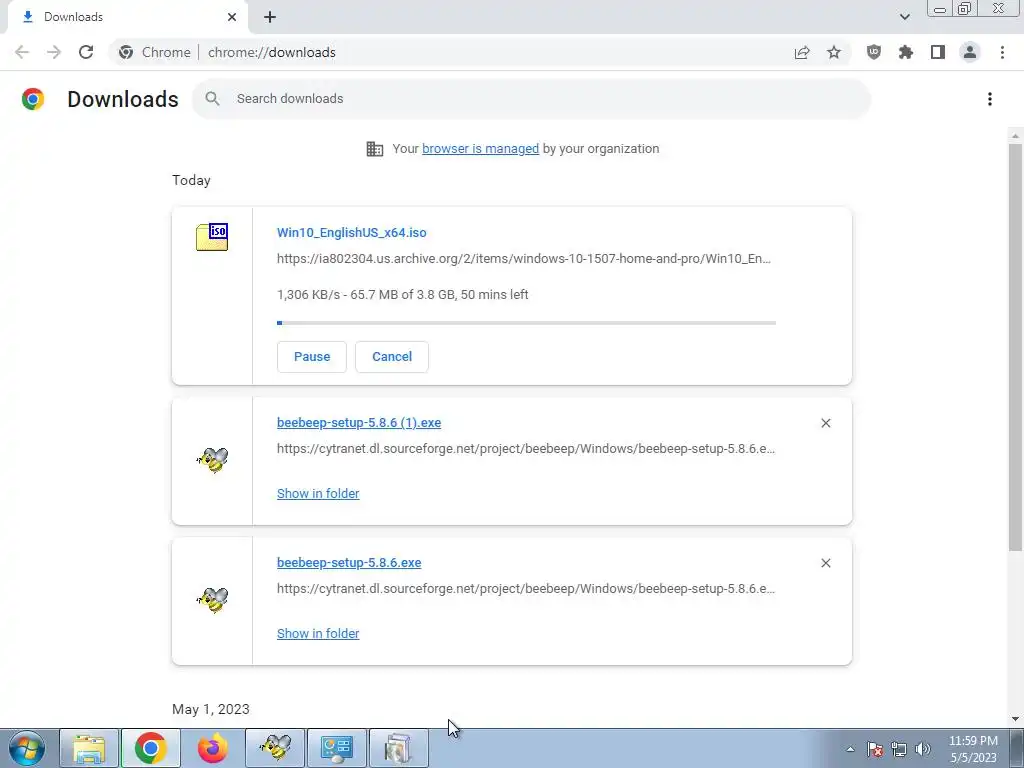Reload the Downloads page
Screen dimensions: 1024x768
(x=86, y=52)
